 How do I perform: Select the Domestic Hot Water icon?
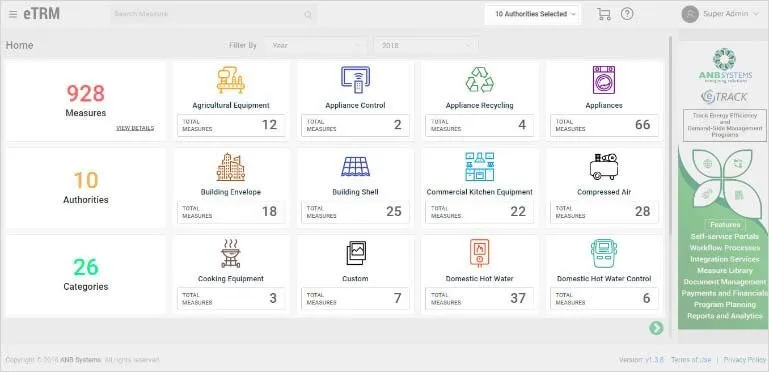[x=479, y=253]
